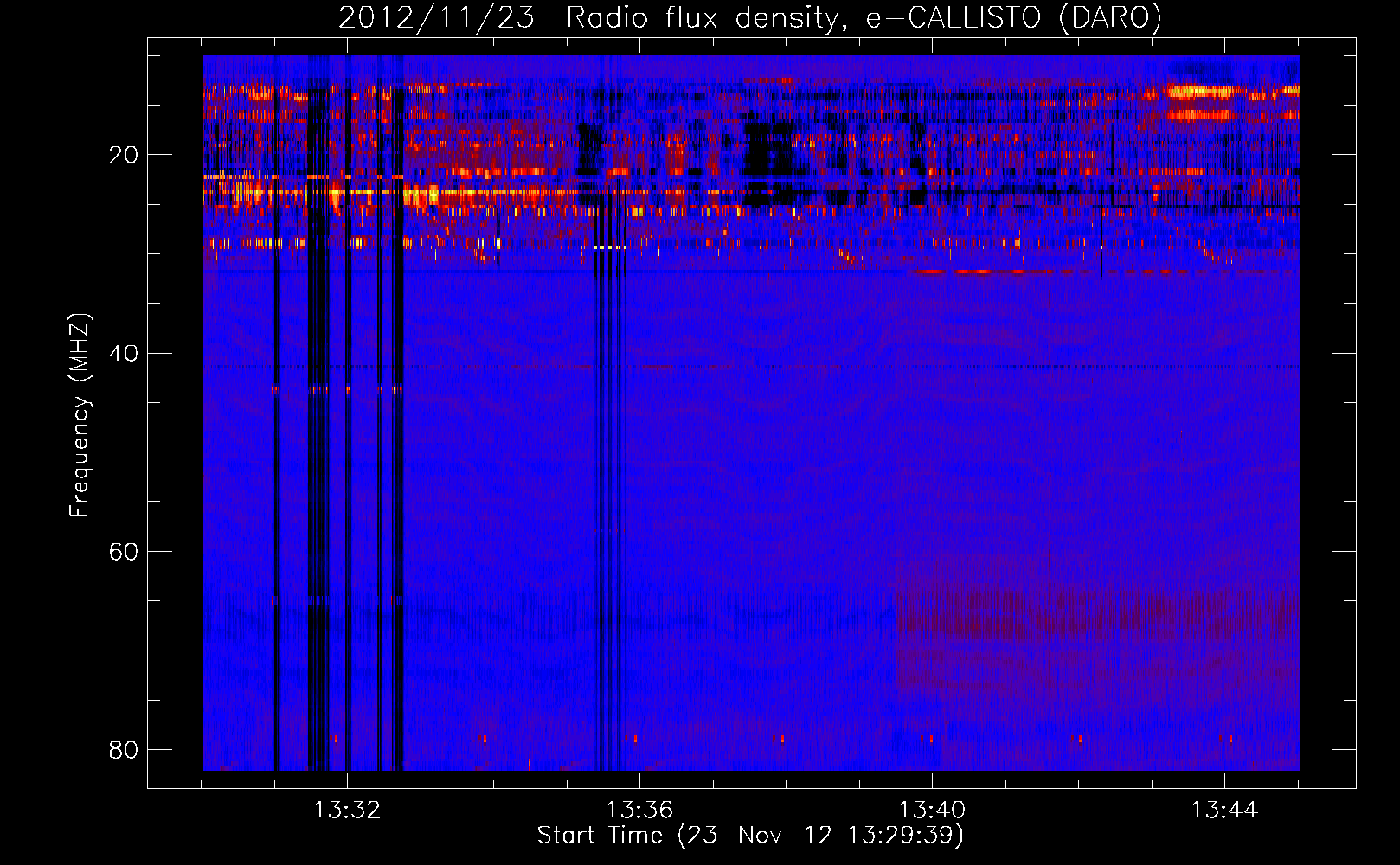Click the 13:32 time tick label
This screenshot has width=1400, height=865.
347,811
